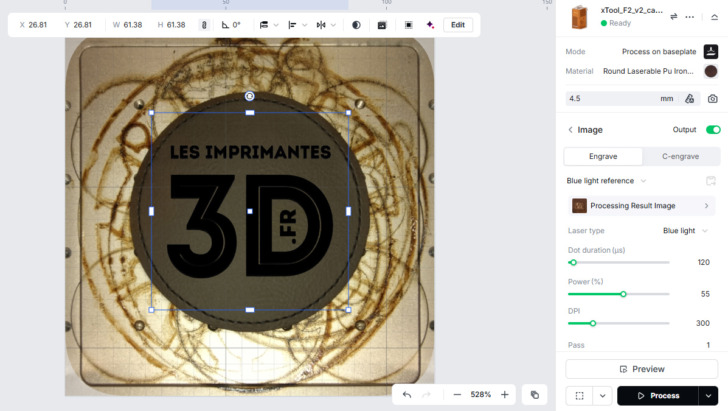
Task: Click the top-left selection corner handle
Action: click(x=151, y=113)
